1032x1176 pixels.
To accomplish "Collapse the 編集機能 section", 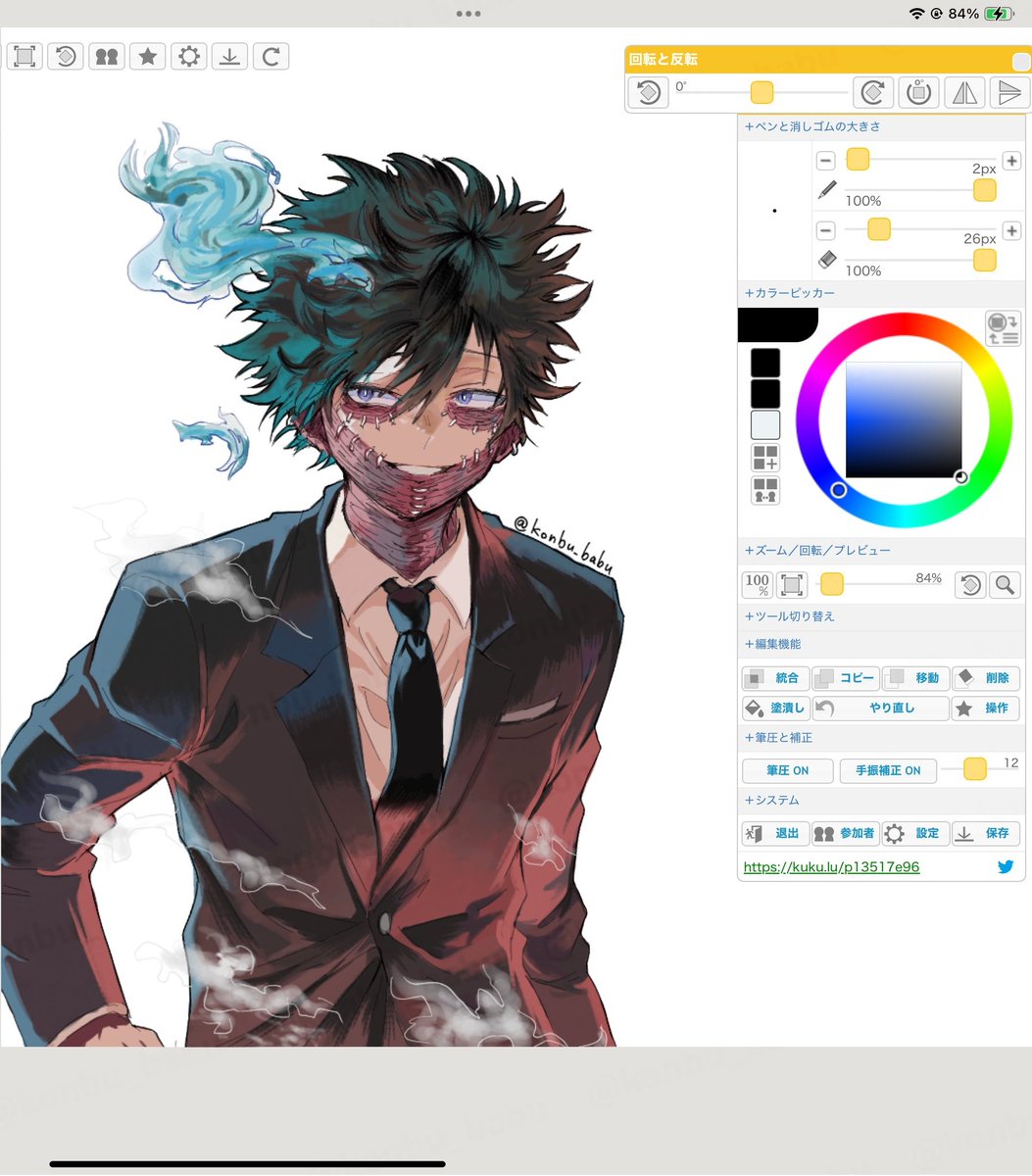I will click(x=772, y=644).
